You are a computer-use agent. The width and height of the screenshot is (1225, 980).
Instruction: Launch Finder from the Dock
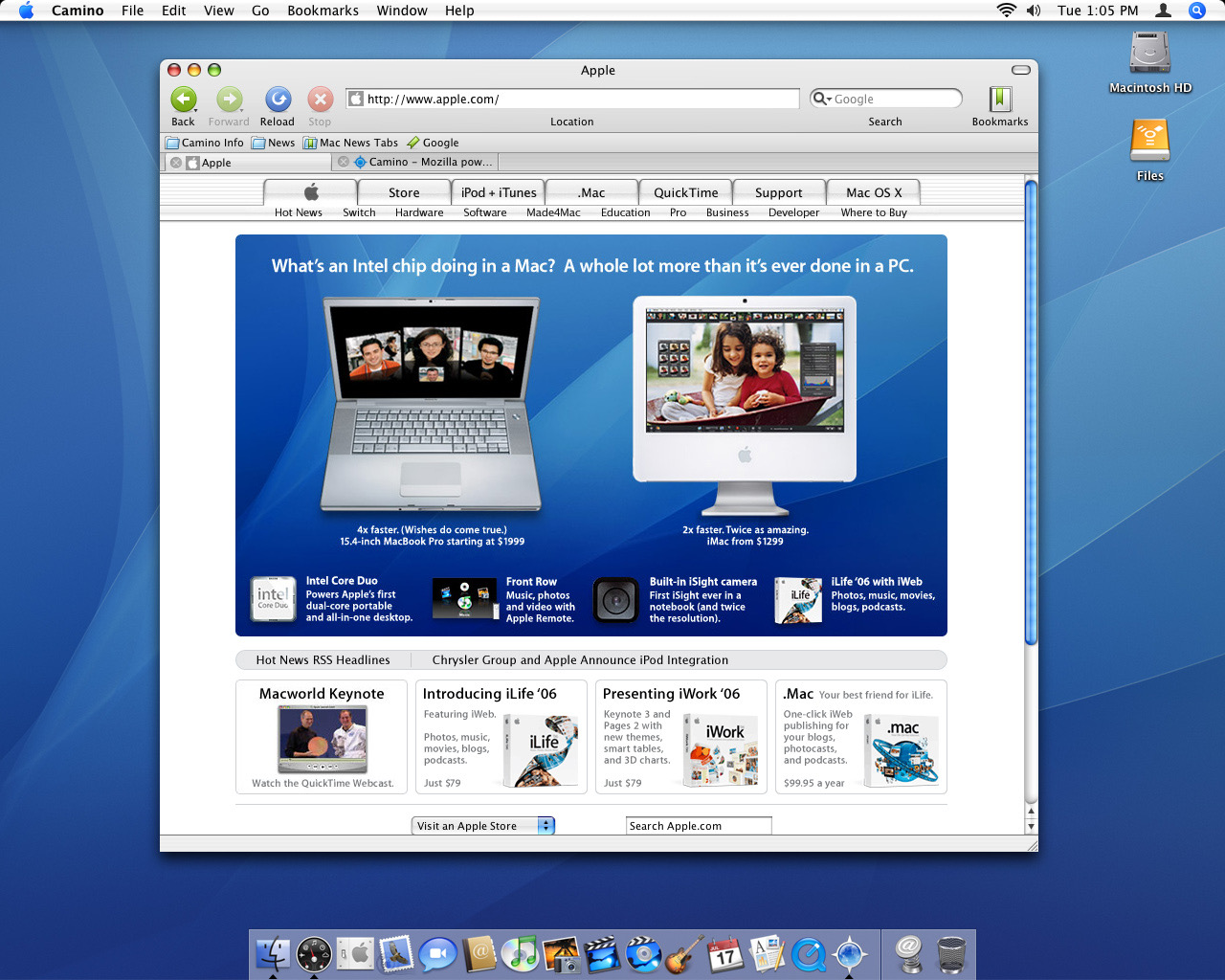click(273, 954)
